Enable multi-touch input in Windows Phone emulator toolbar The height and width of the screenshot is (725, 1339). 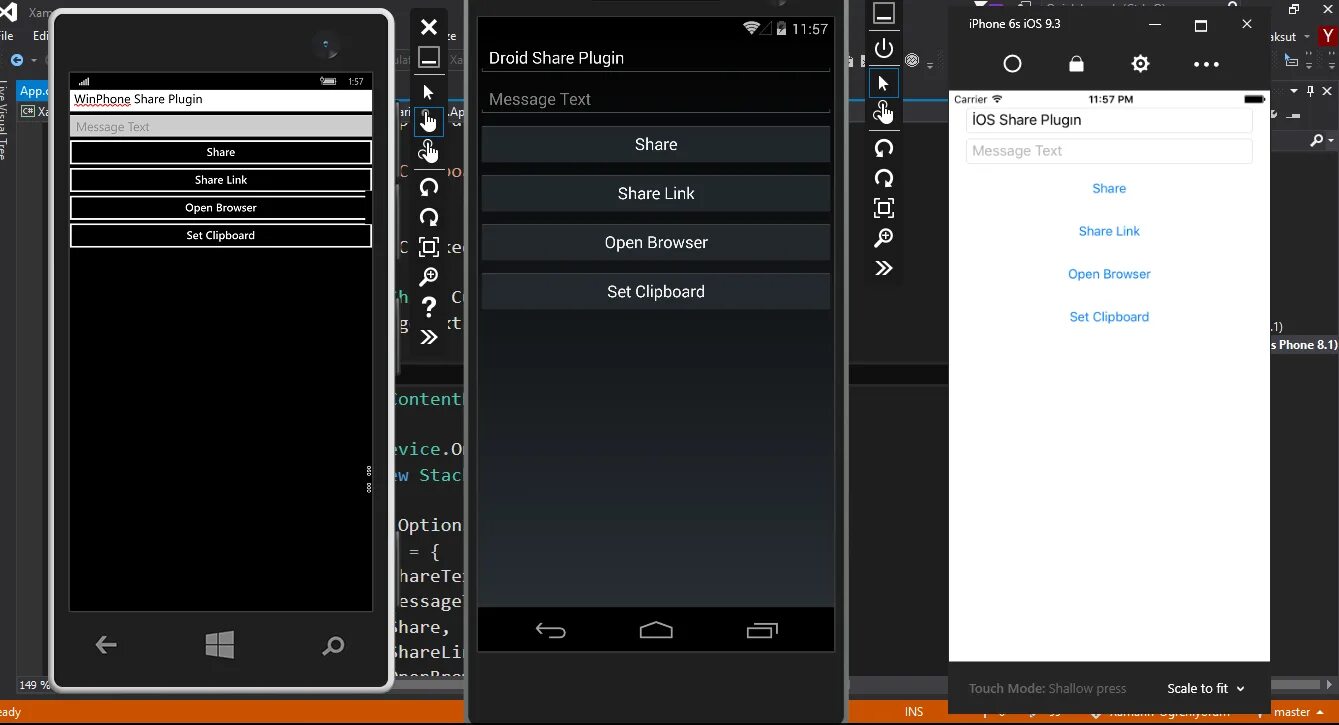pos(428,152)
